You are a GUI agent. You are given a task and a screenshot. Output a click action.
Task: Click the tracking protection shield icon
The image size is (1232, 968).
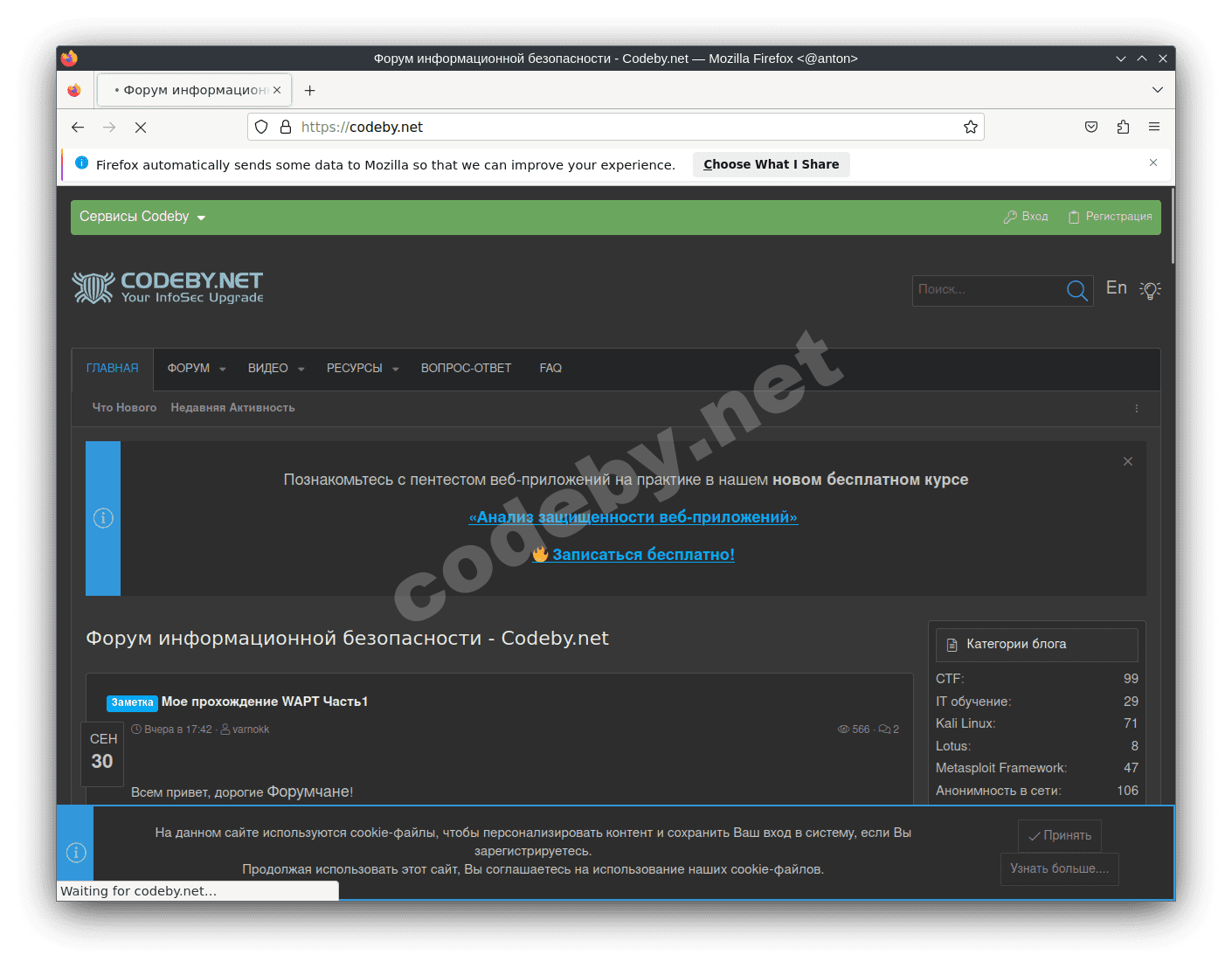click(261, 128)
